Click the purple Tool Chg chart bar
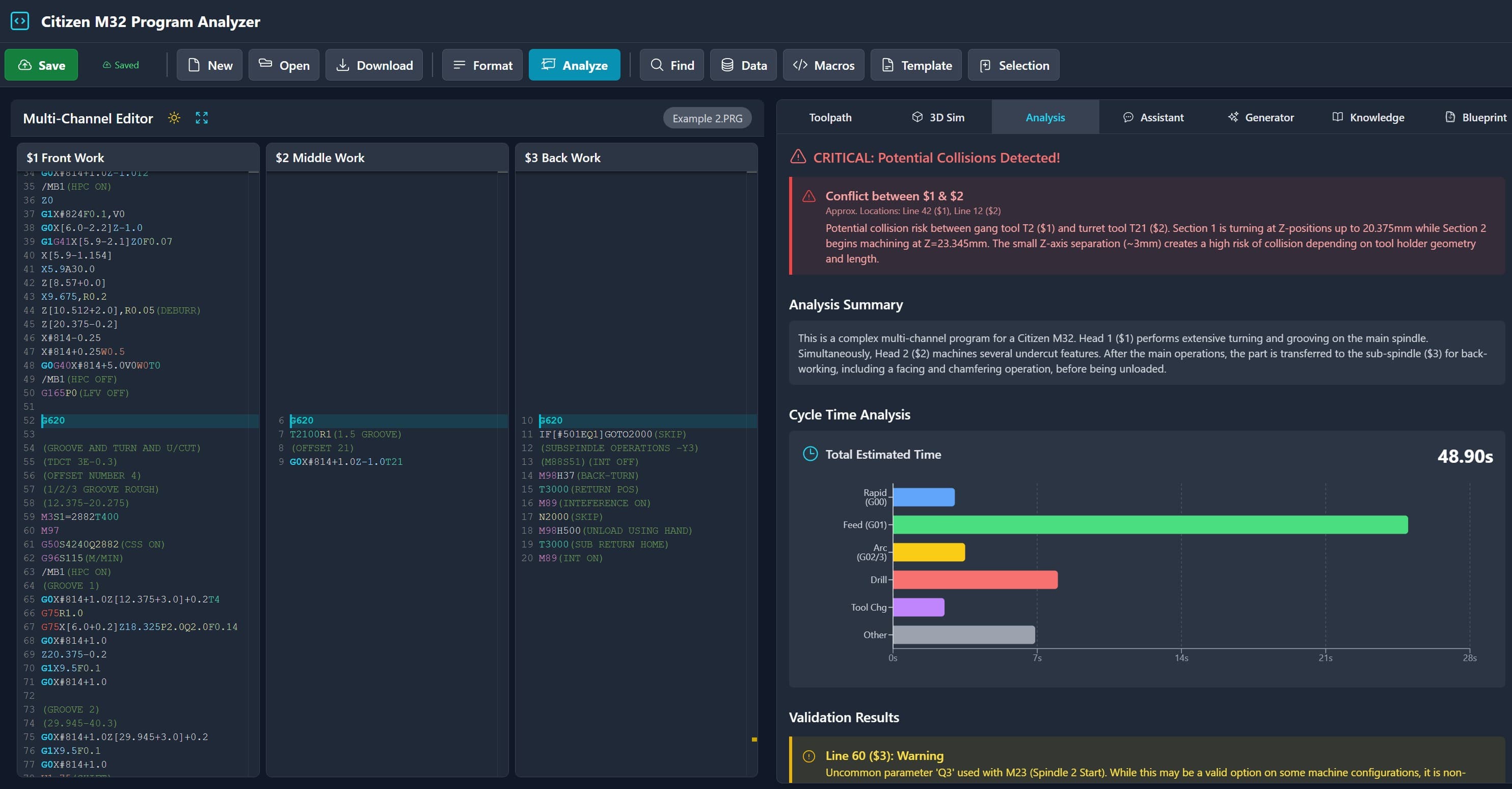 click(x=919, y=608)
